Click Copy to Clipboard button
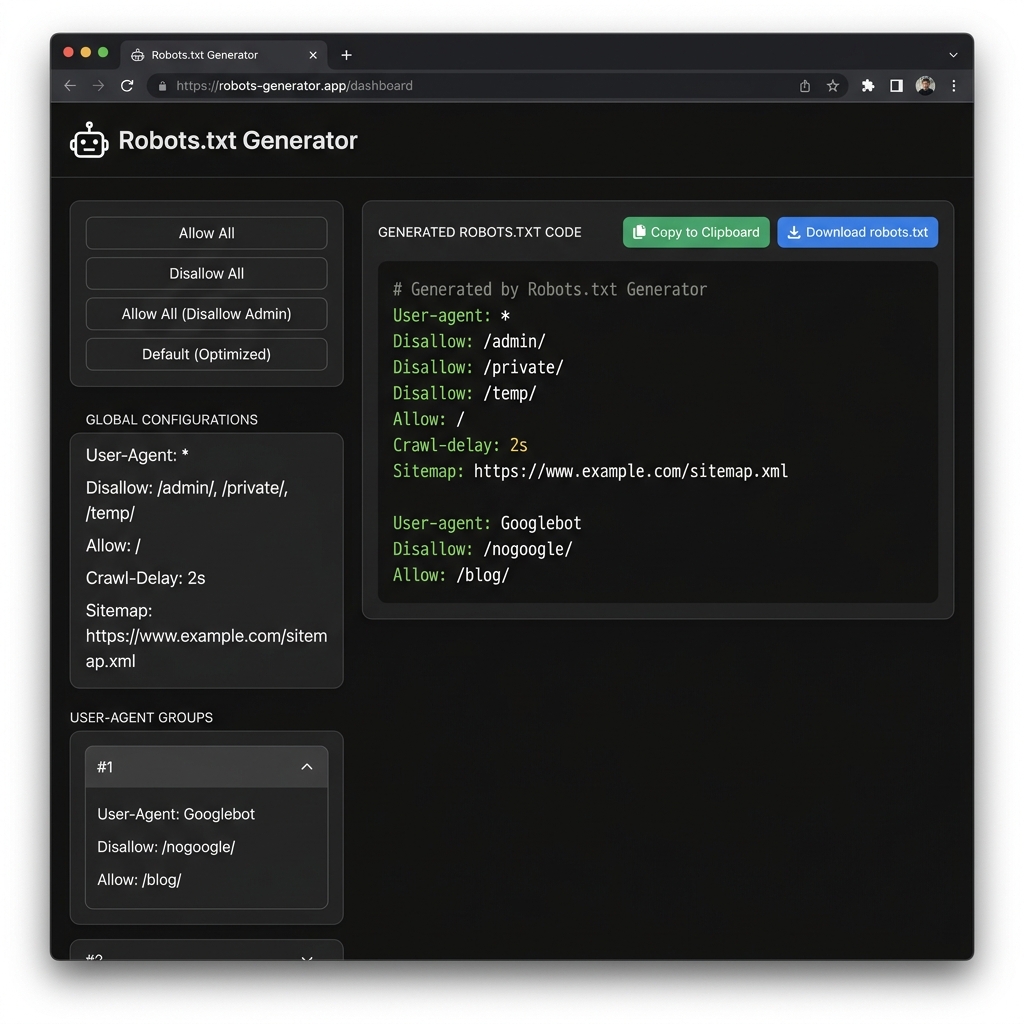The width and height of the screenshot is (1024, 1024). 696,232
